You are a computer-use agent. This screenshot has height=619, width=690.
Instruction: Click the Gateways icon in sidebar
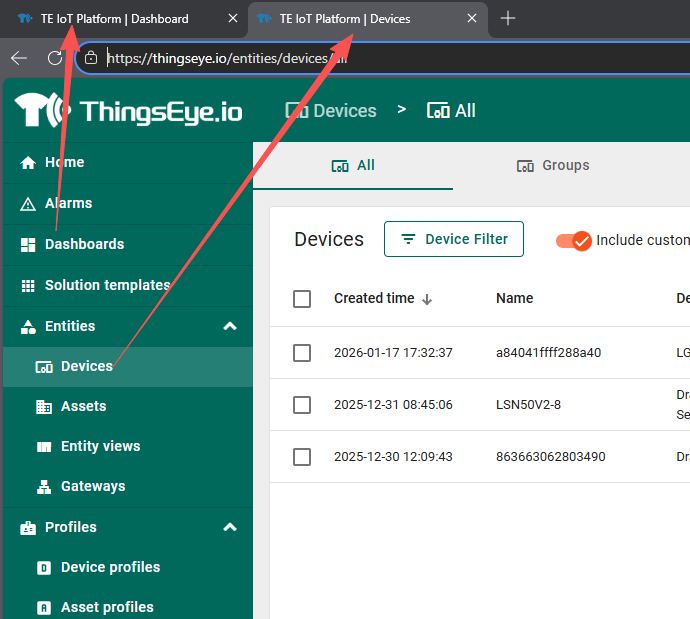[44, 487]
